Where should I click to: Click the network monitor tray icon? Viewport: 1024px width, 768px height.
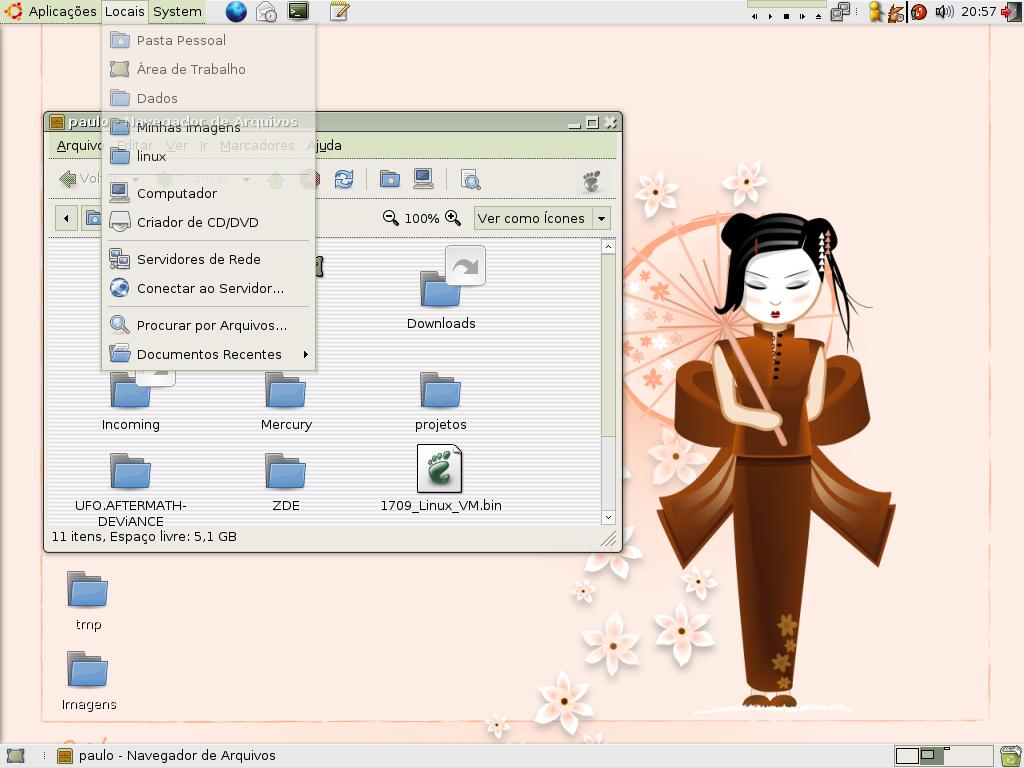click(x=840, y=12)
